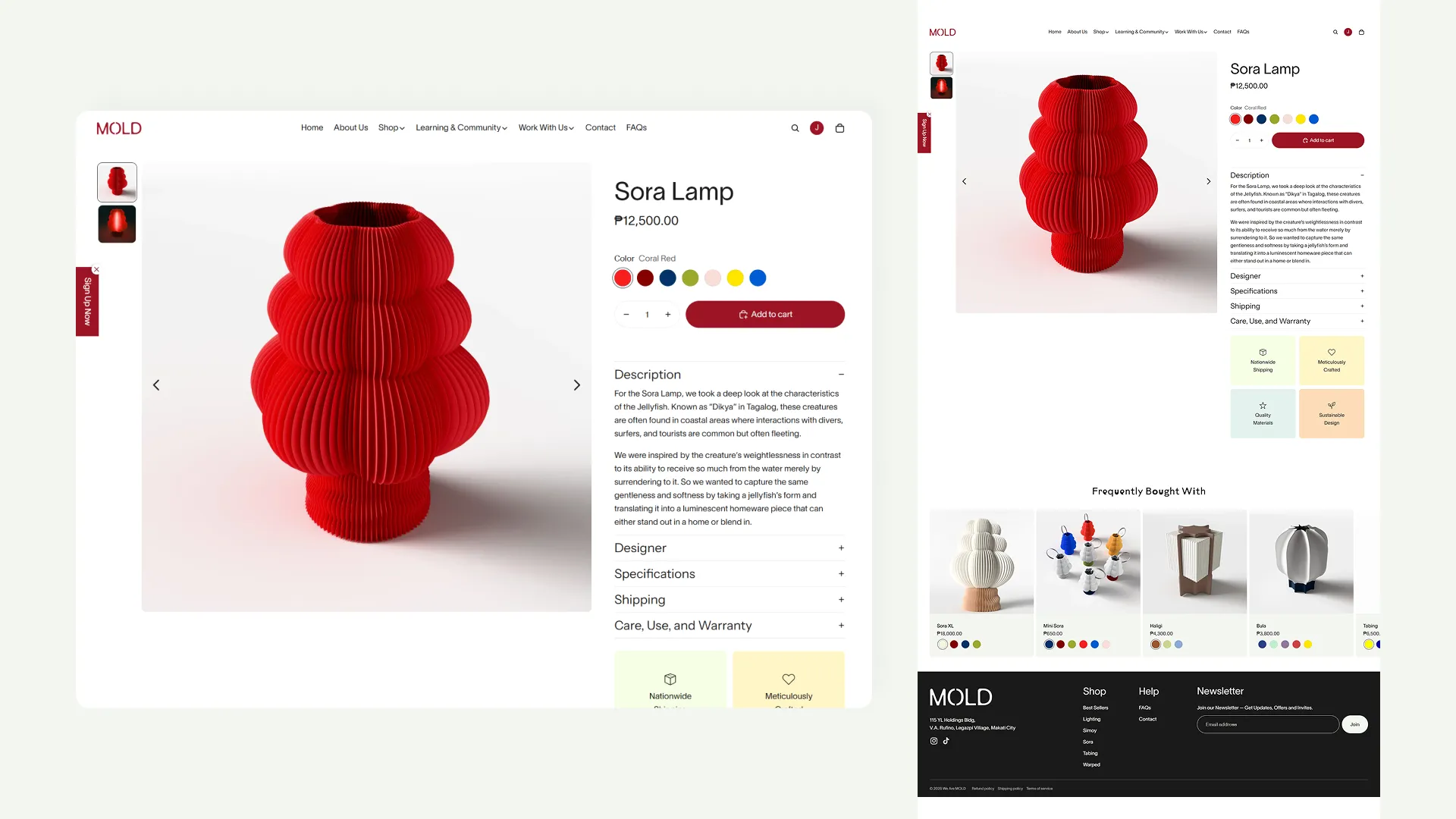Select the navy blue color option
The height and width of the screenshot is (819, 1456).
click(667, 278)
